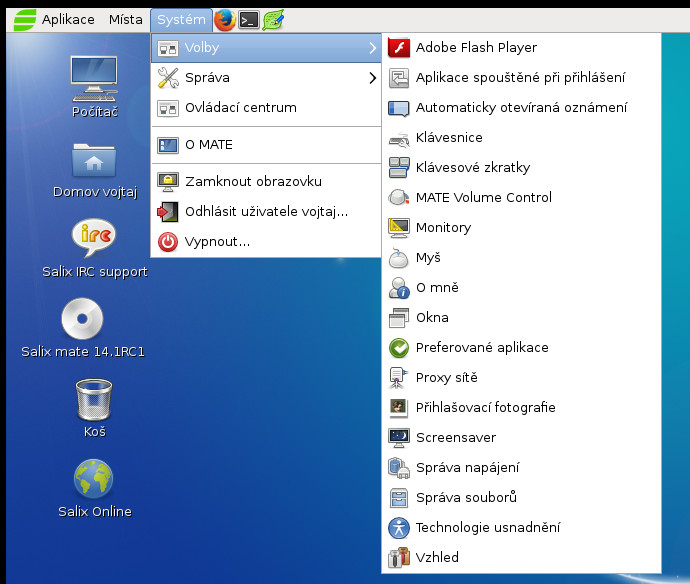Screen dimensions: 690x584
Task: Expand the Volby submenu arrow
Action: coord(373,48)
